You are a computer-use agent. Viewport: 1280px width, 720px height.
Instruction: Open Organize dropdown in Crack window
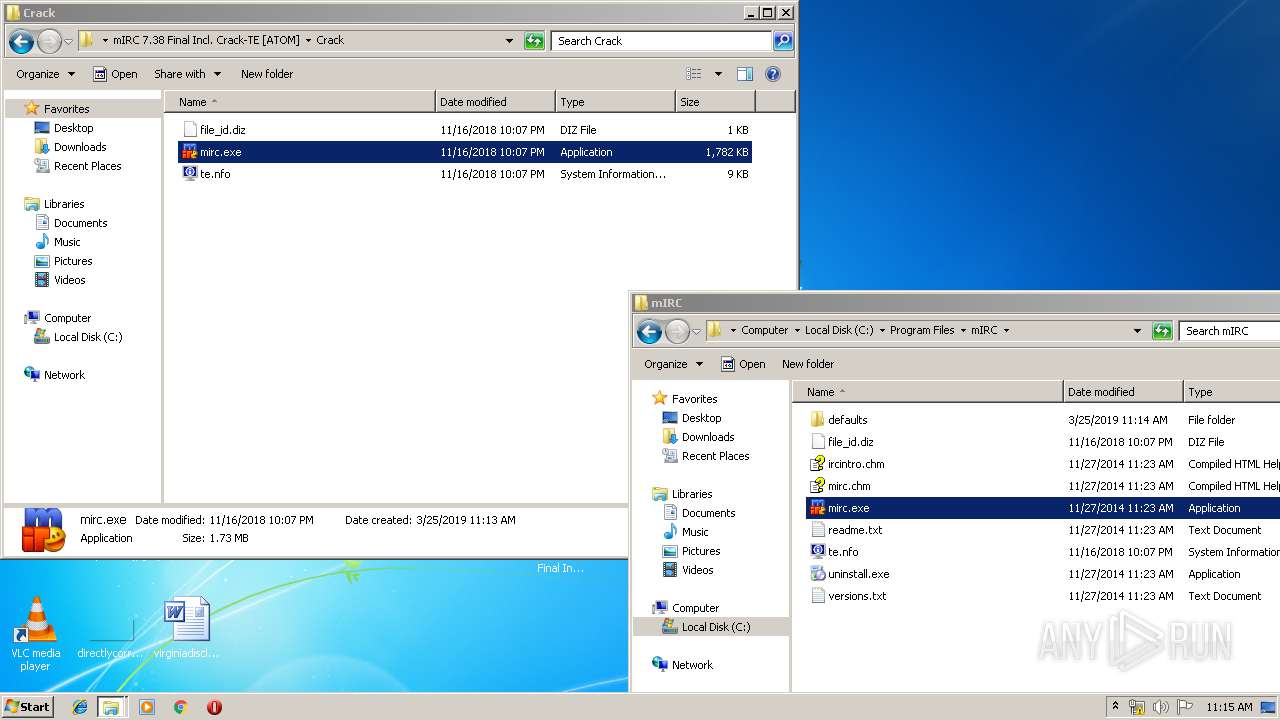tap(45, 74)
